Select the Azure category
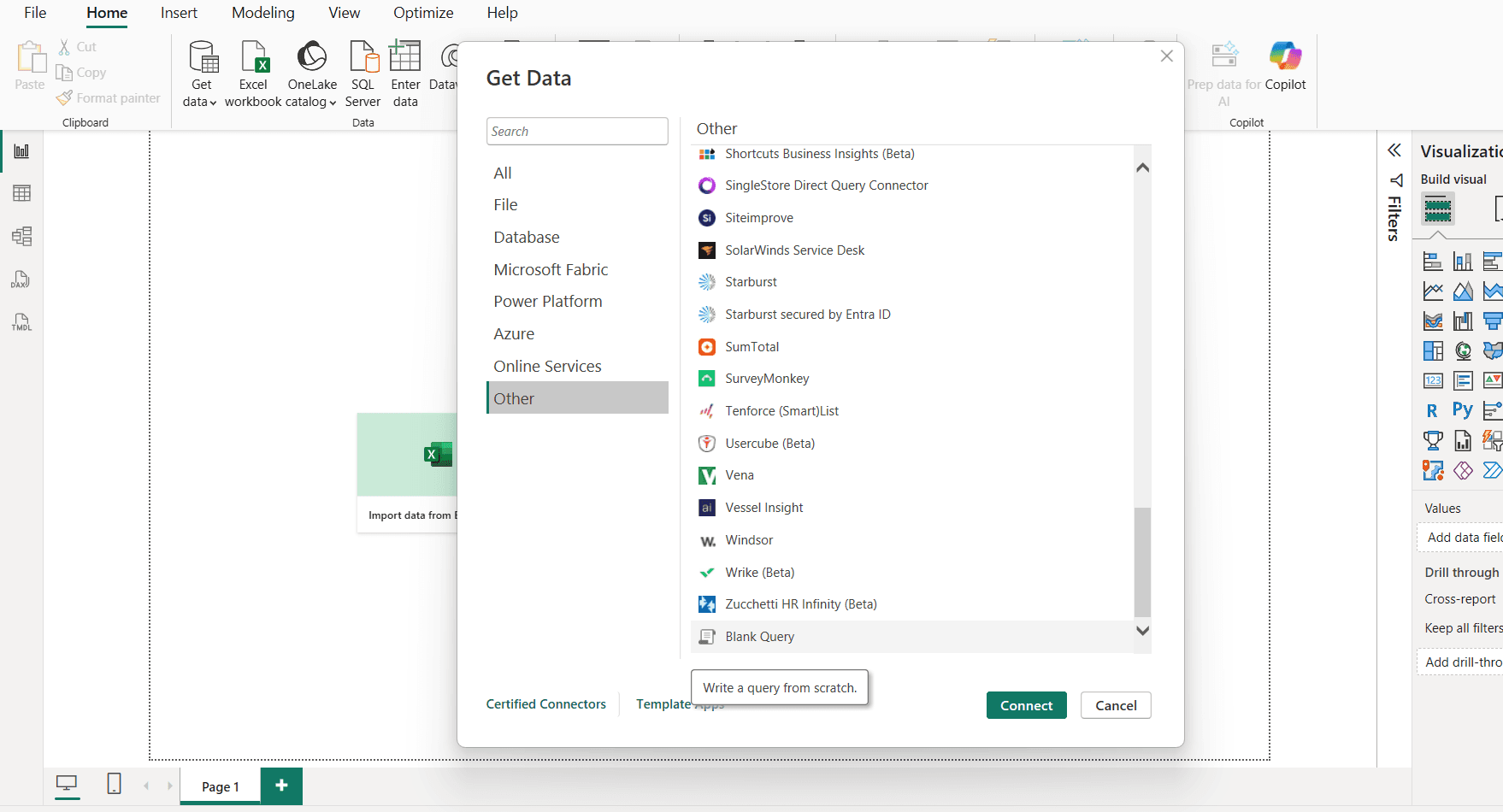Screen dimensions: 1503x812 [x=577, y=334]
